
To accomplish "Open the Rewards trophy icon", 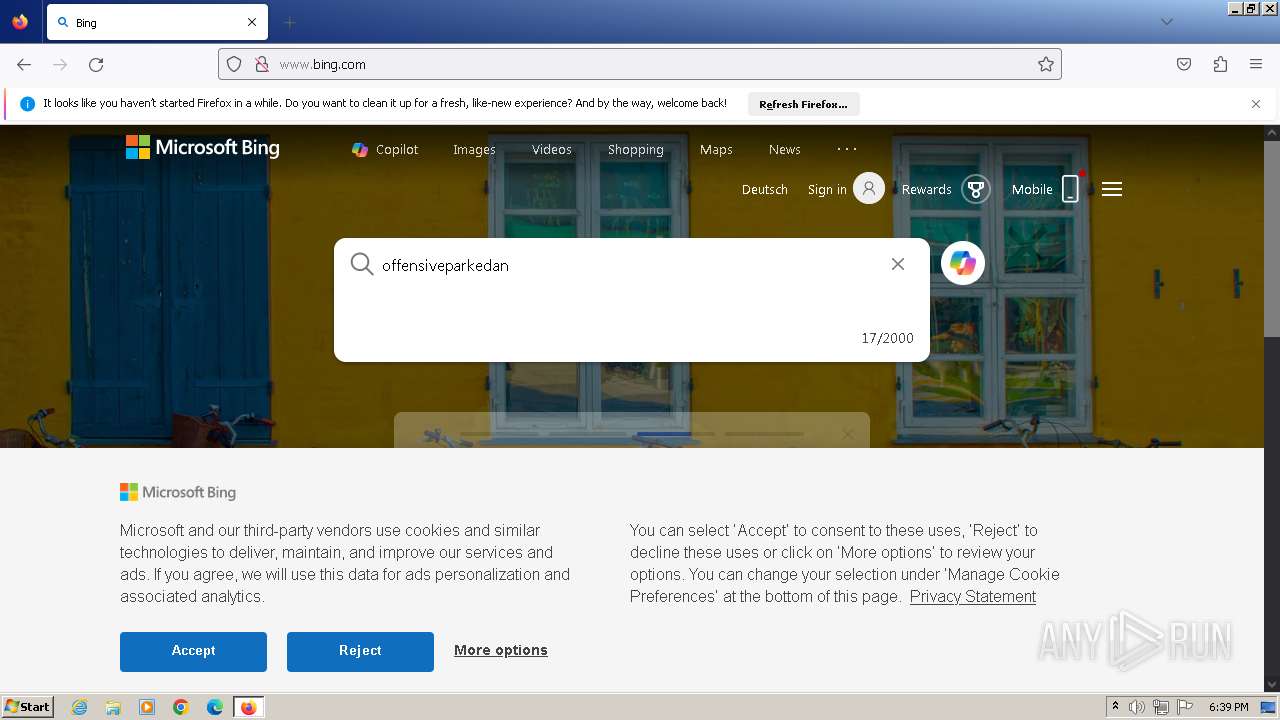I will click(976, 189).
